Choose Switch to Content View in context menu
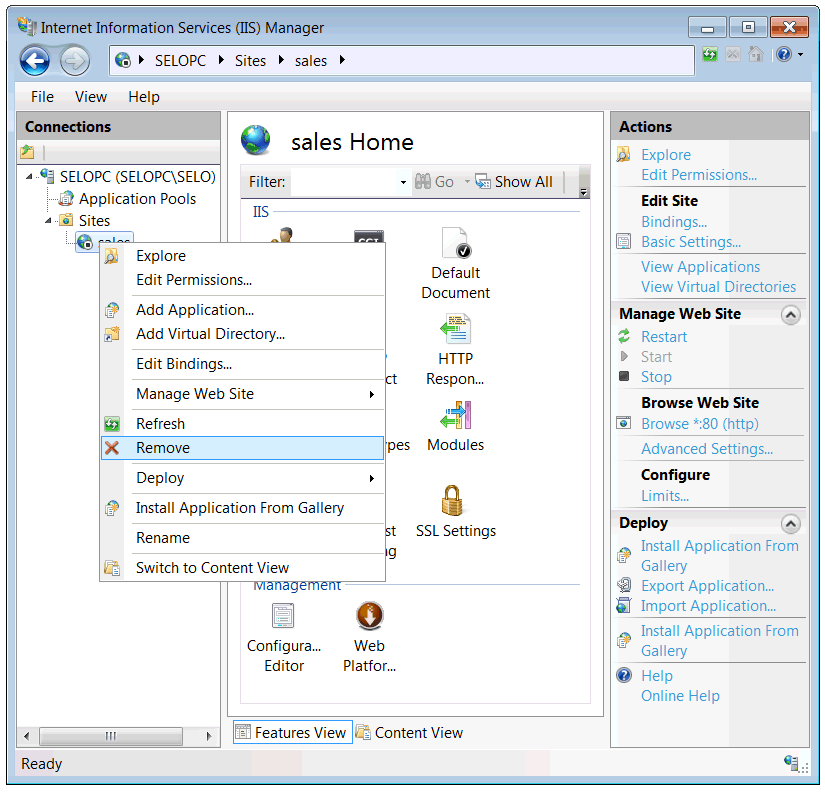 (242, 568)
